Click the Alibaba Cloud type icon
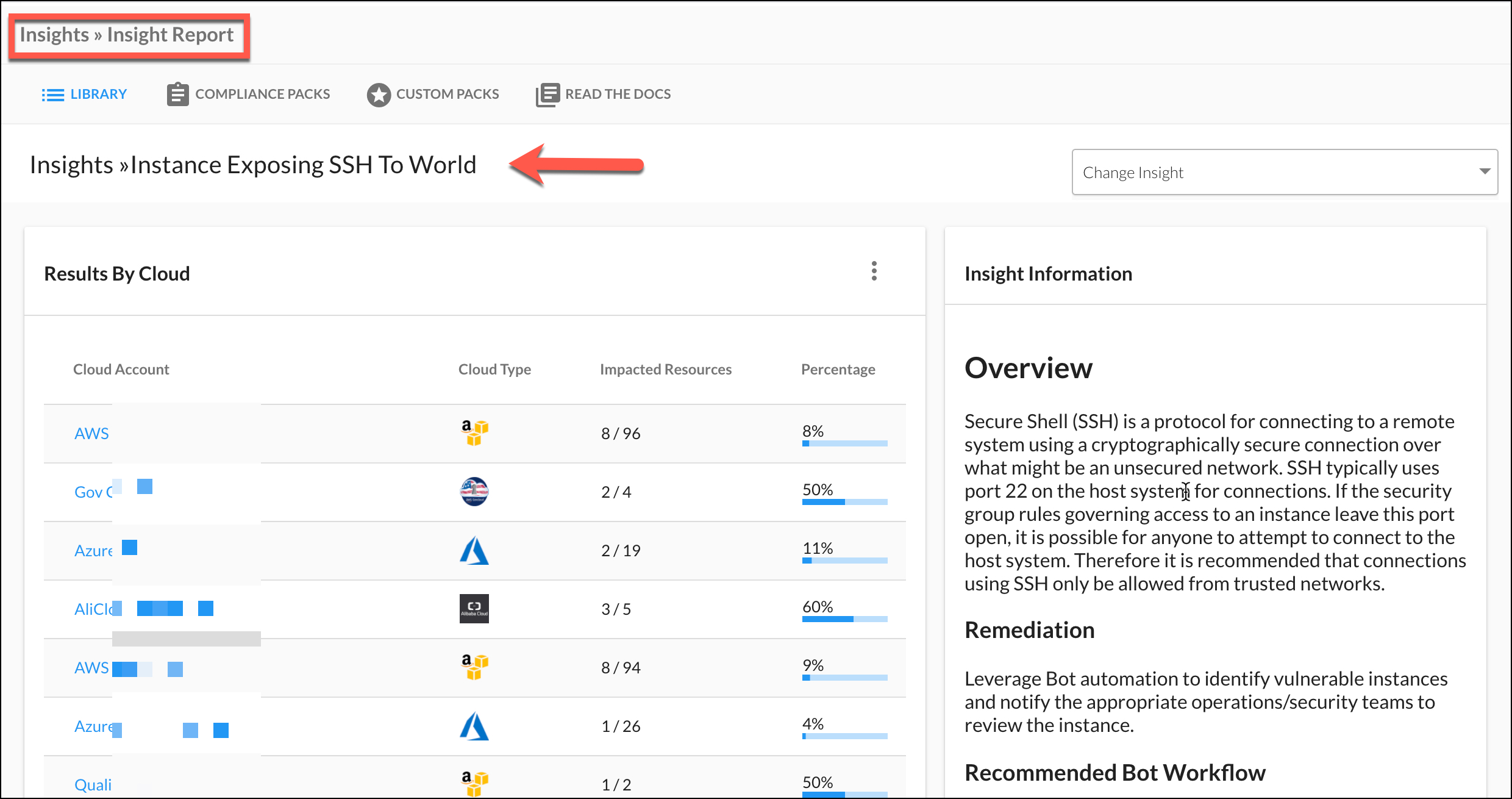This screenshot has height=799, width=1512. 474,609
